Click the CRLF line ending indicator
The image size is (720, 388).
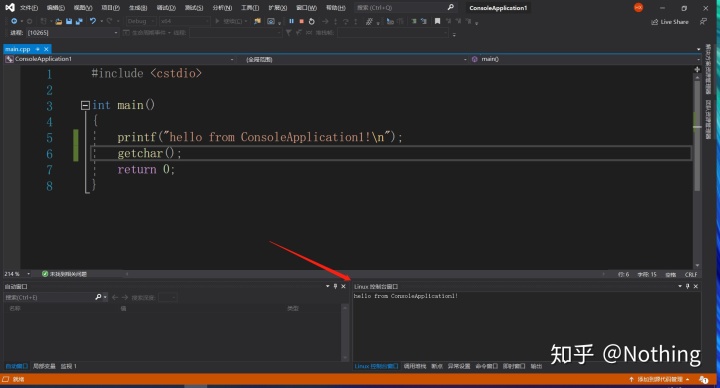click(691, 274)
